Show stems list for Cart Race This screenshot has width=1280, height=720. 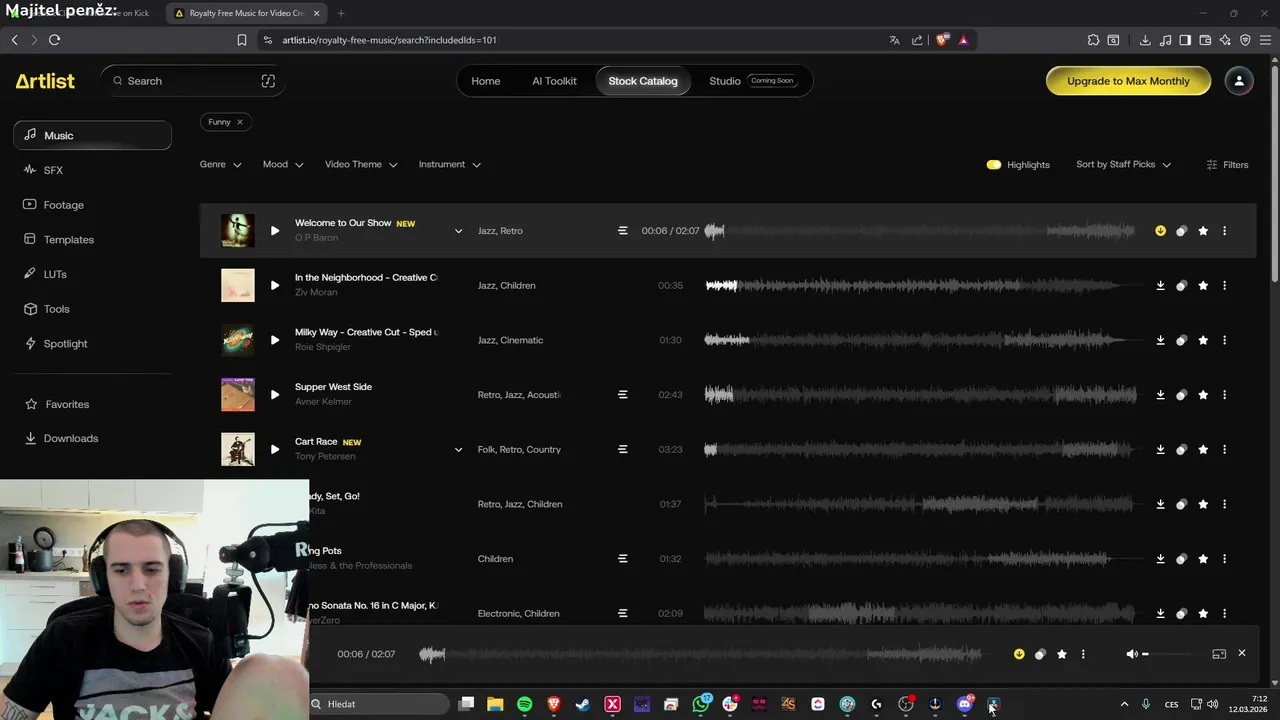click(x=622, y=450)
